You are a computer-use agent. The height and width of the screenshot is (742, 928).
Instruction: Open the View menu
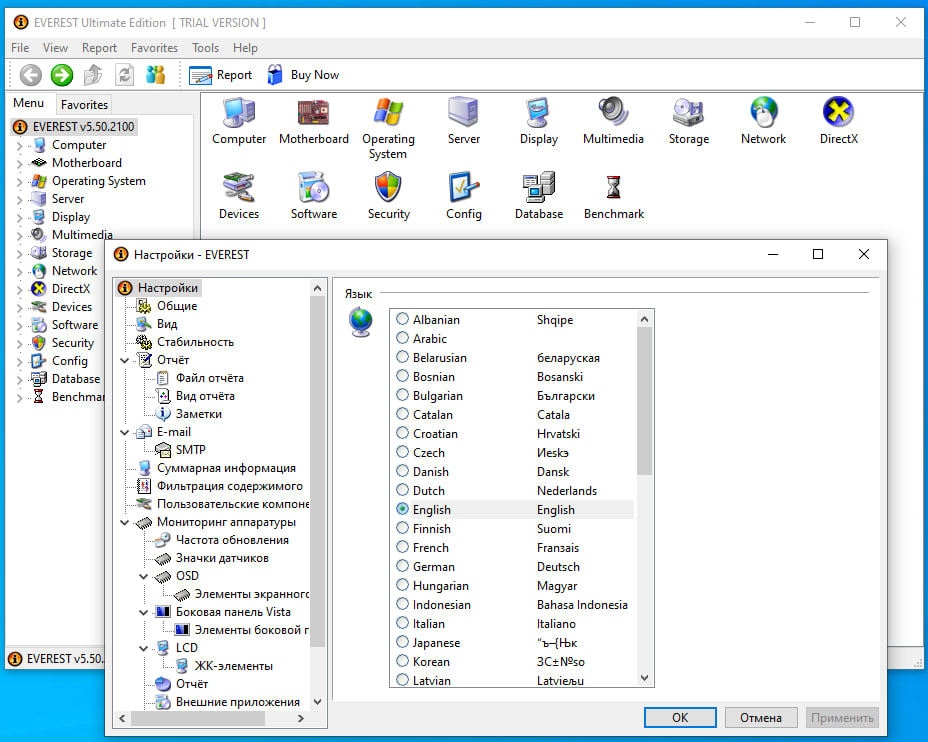(x=55, y=48)
